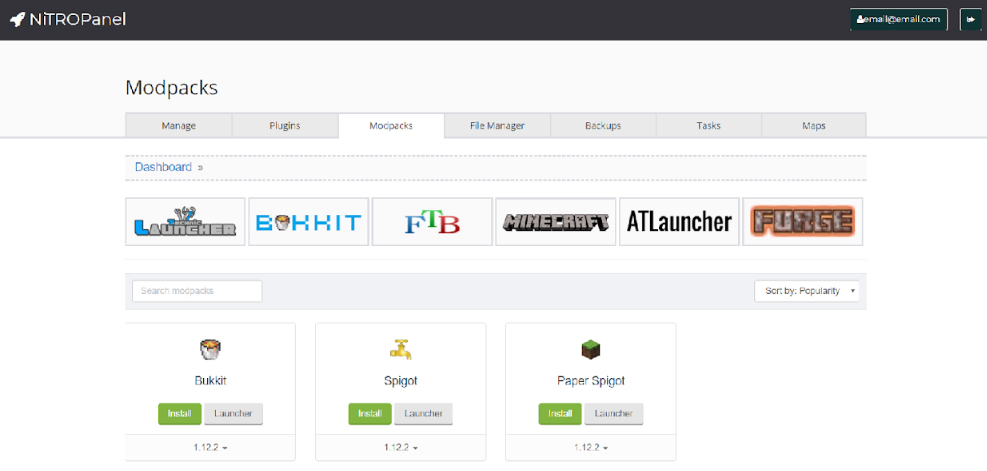Click the Spigot faucet icon

coord(400,349)
